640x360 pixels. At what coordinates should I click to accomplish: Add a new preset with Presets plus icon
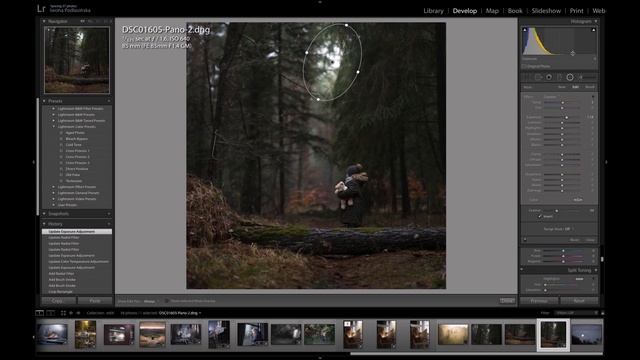[x=109, y=101]
